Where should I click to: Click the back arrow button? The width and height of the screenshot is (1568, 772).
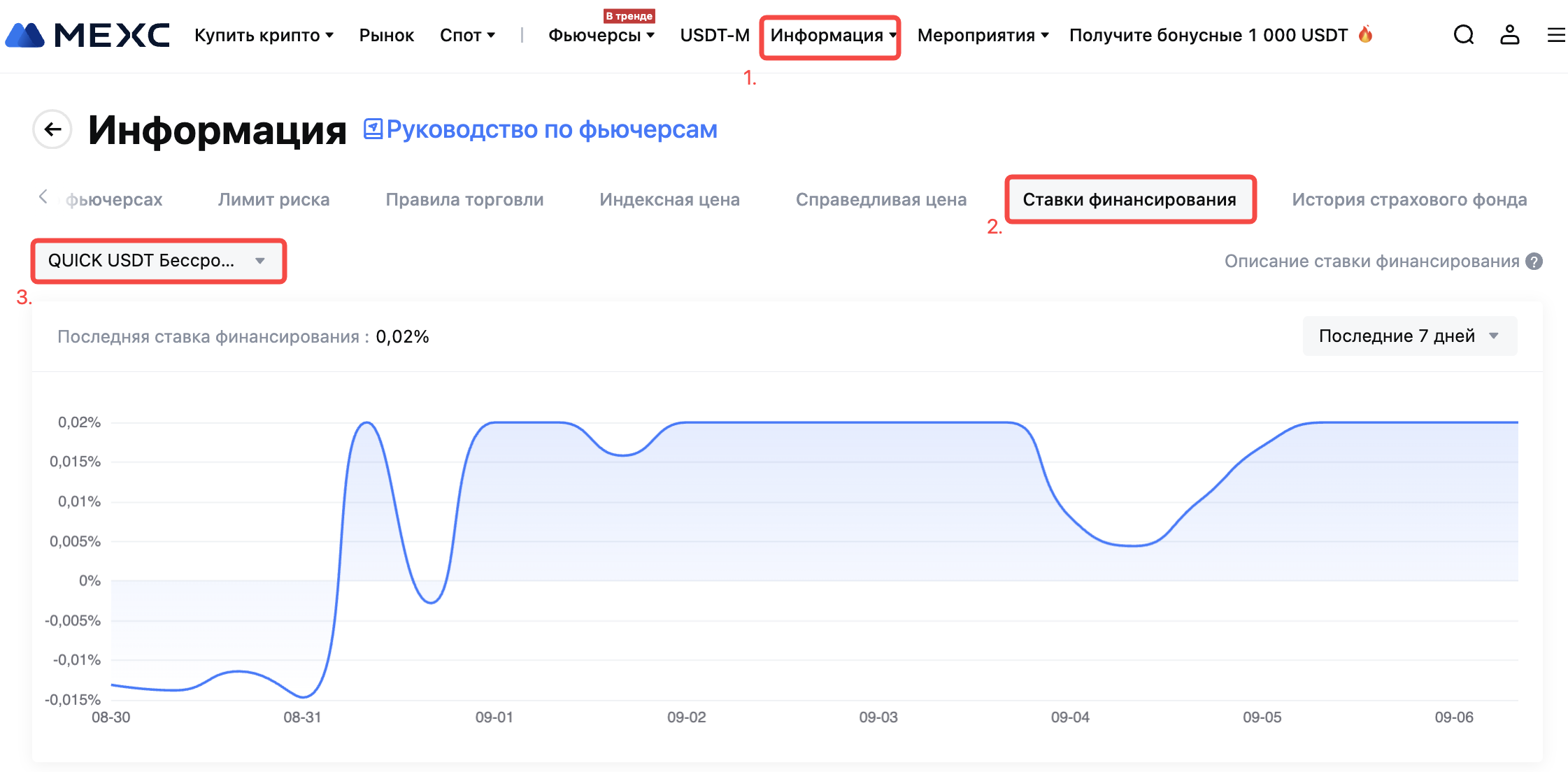[52, 129]
